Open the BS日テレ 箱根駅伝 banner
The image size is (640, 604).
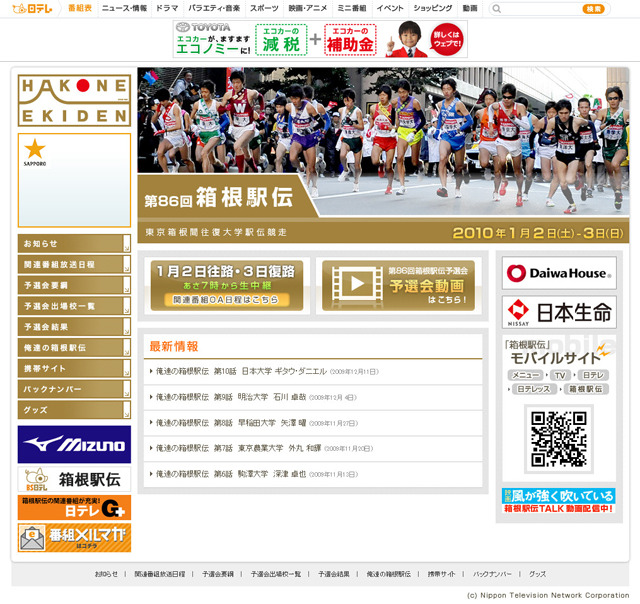tap(74, 479)
